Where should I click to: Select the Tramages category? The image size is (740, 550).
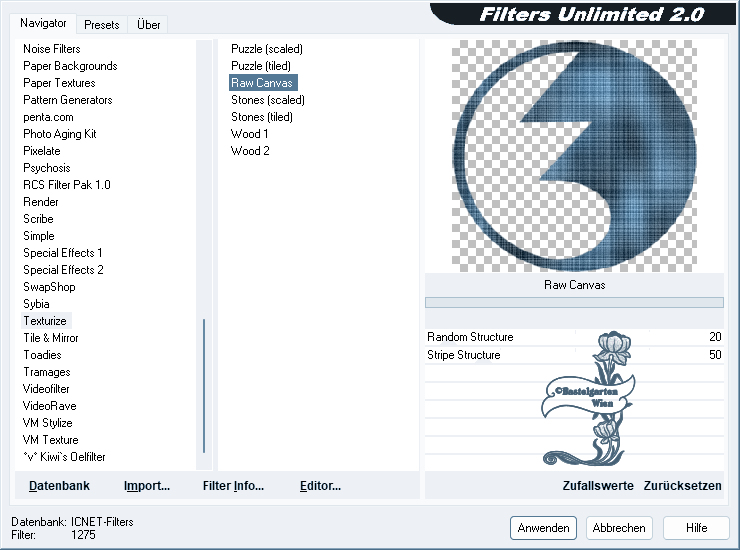click(x=47, y=372)
